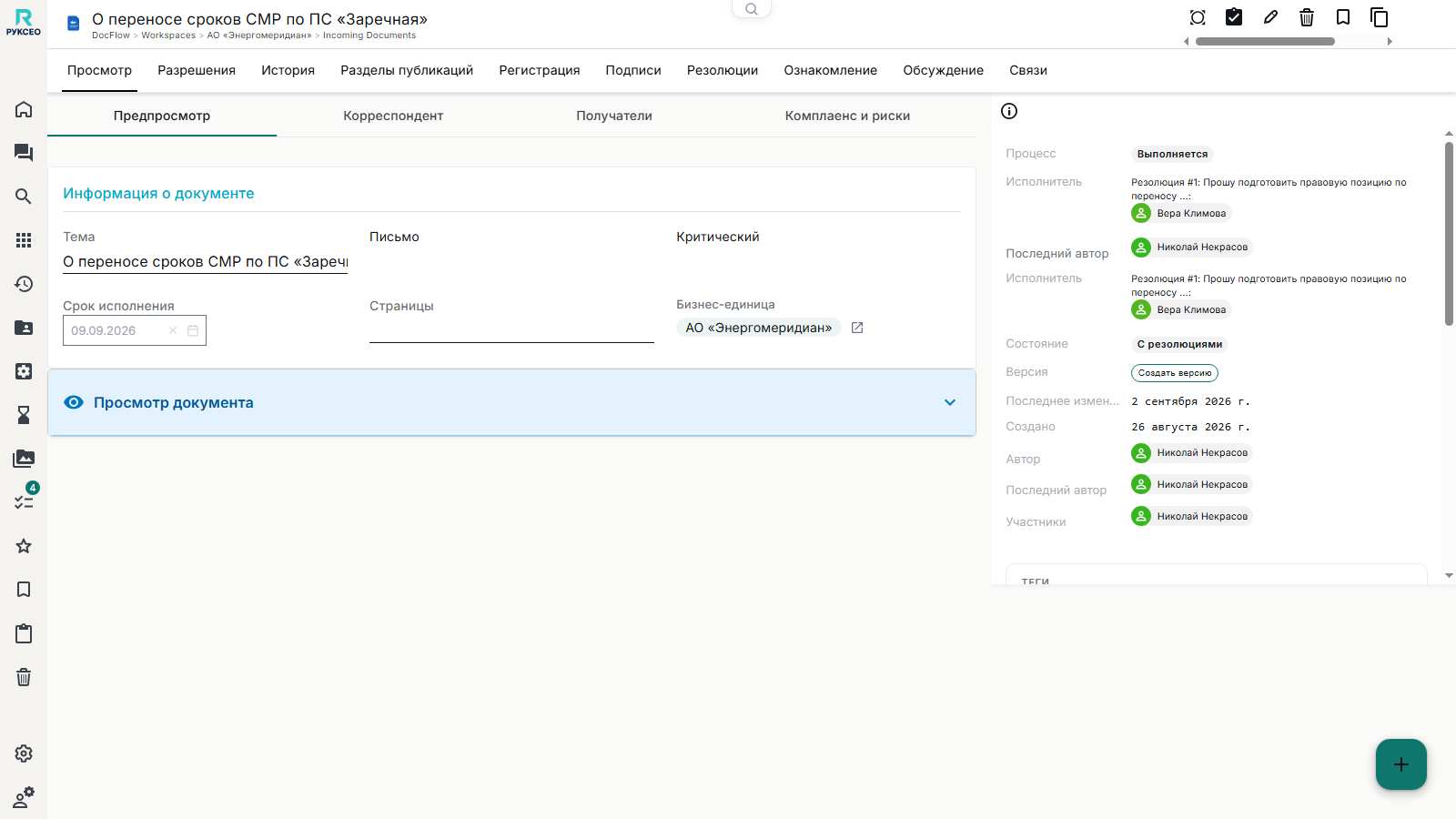Open clipboard icon in sidebar
The image size is (1456, 819).
pyautogui.click(x=24, y=633)
